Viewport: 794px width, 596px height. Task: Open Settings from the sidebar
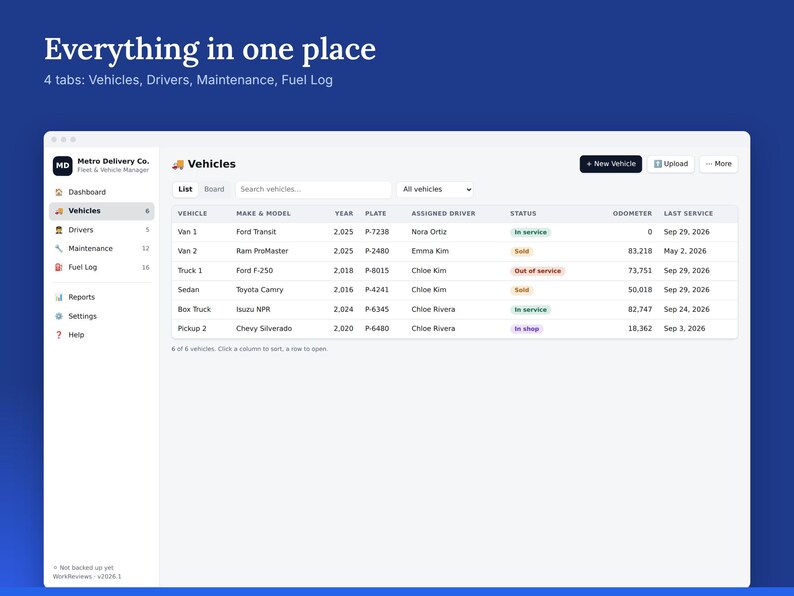click(x=102, y=316)
